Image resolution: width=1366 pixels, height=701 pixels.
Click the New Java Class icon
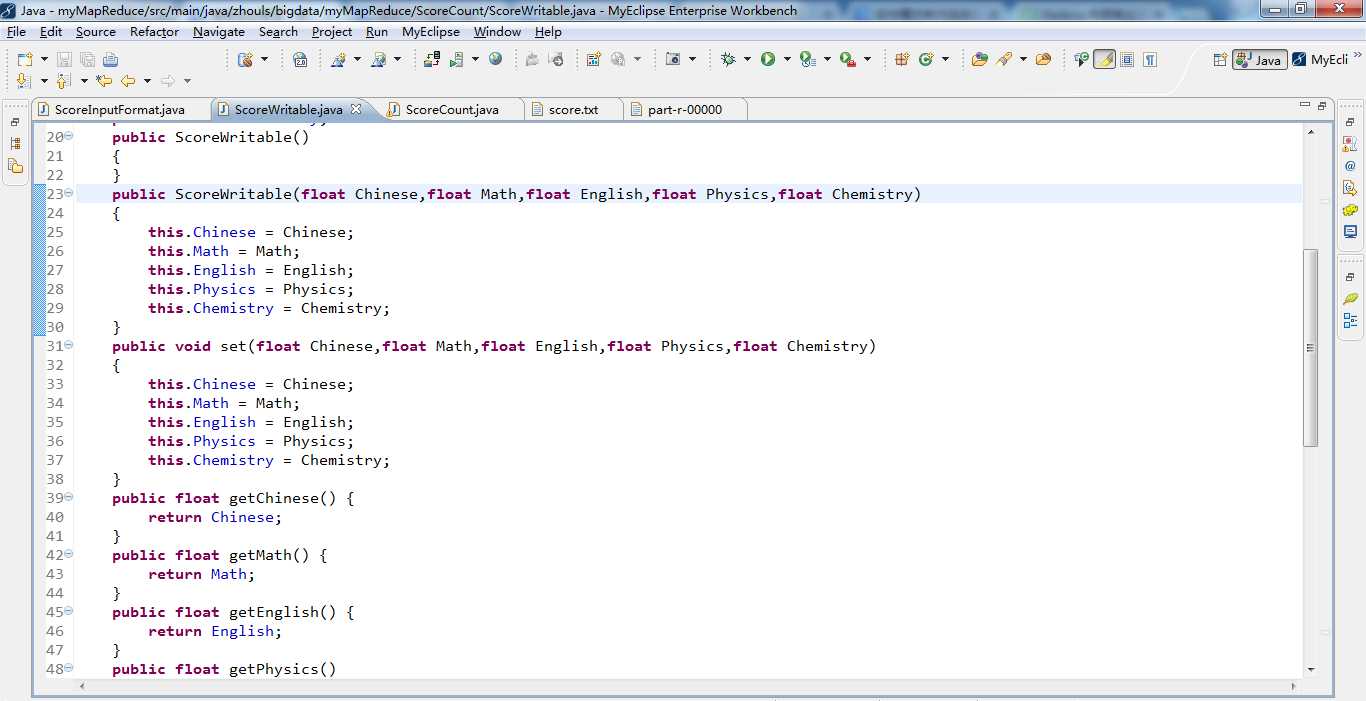(926, 59)
